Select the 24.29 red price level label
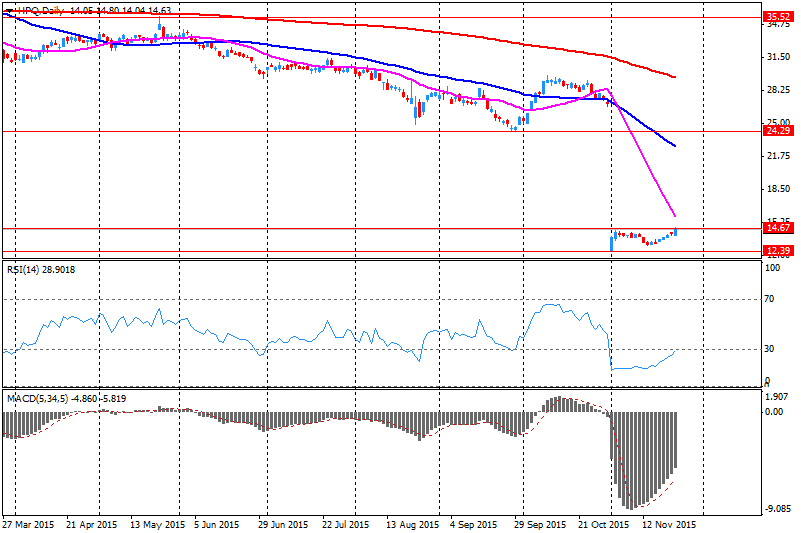Image resolution: width=801 pixels, height=533 pixels. (x=778, y=131)
